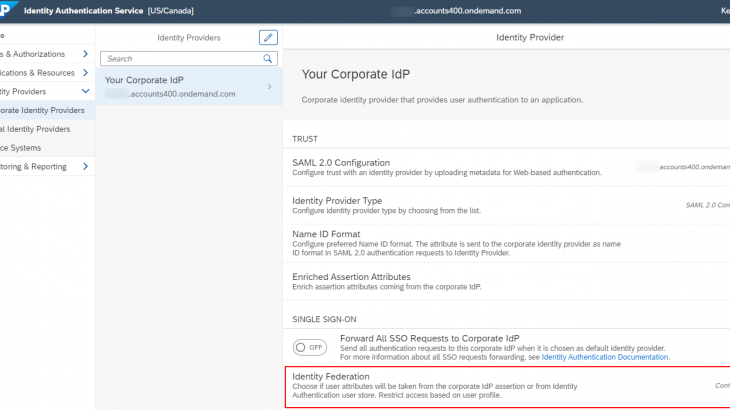This screenshot has height=410, width=730.
Task: Open Enriched Assertion Attributes setting
Action: point(350,276)
